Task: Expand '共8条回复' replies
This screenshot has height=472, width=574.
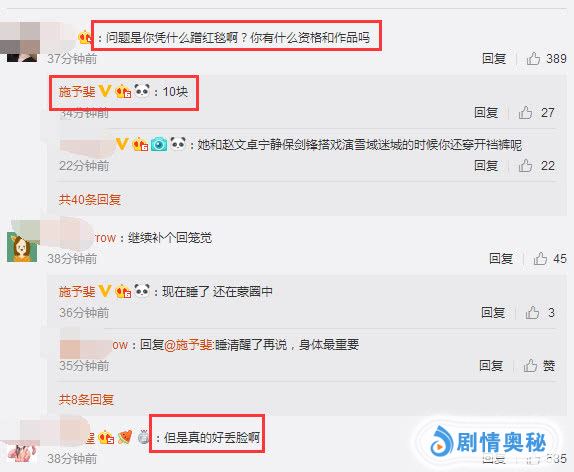Action: pos(86,399)
